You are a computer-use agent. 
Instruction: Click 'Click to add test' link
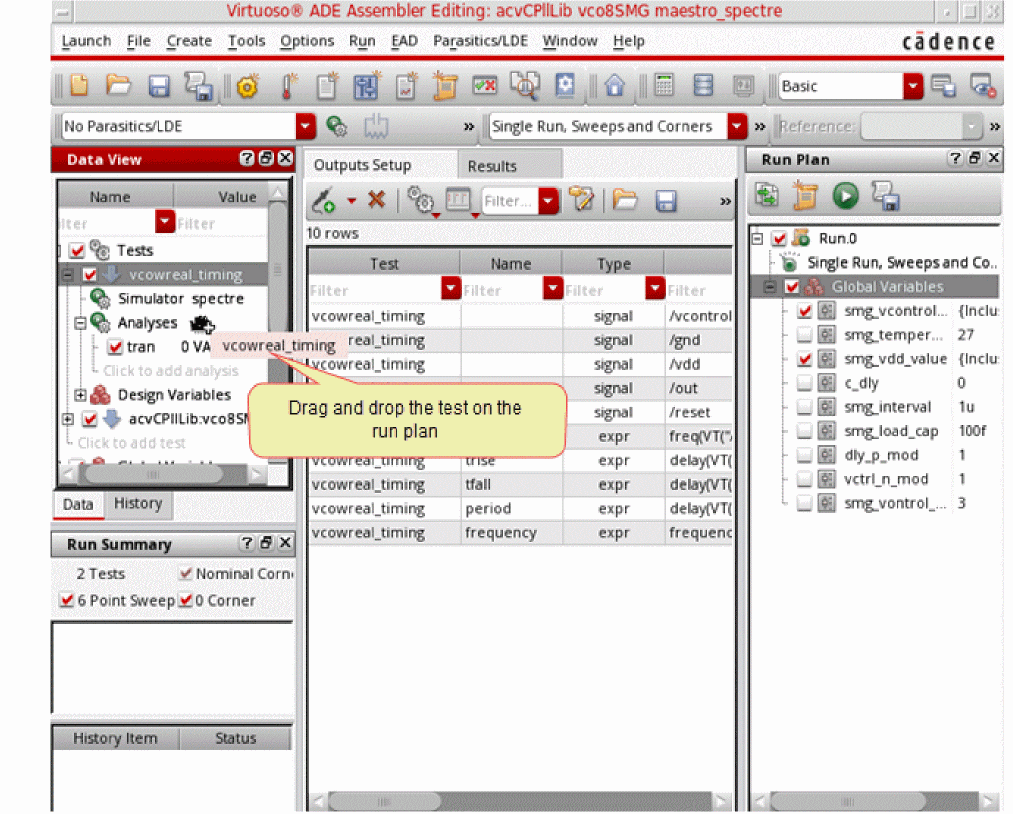click(133, 443)
